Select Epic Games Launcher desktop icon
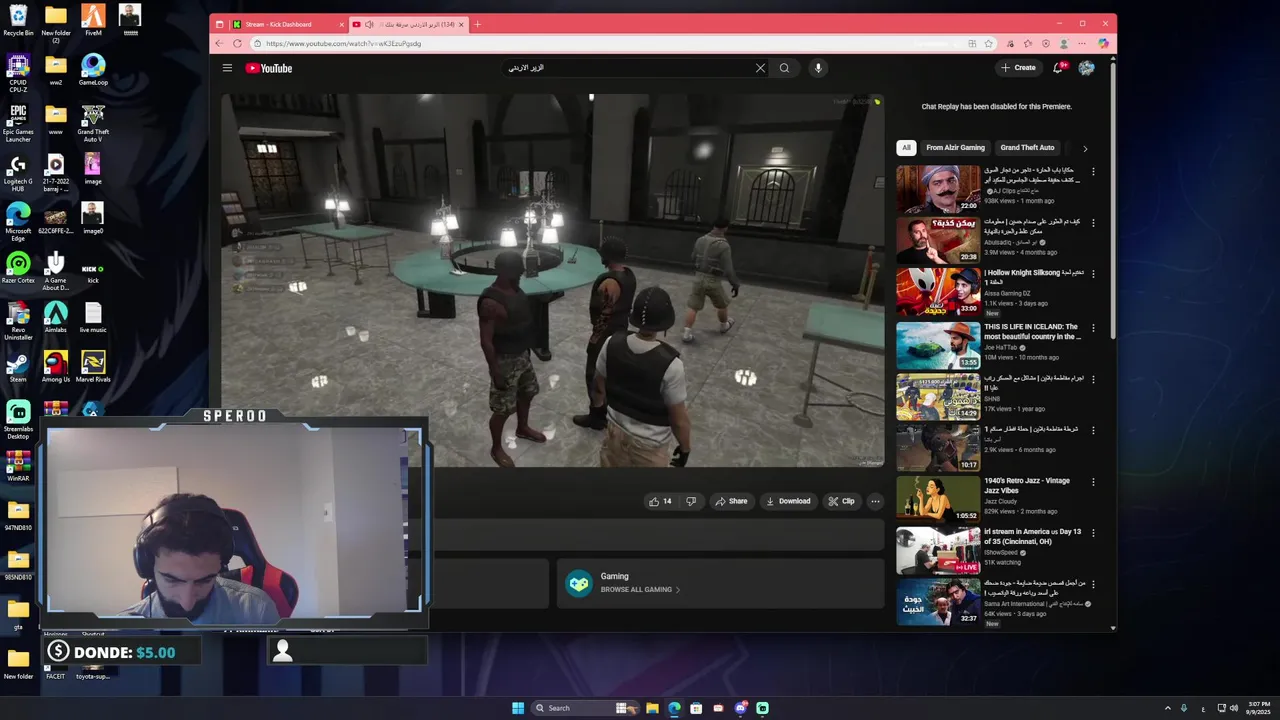Screen dimensions: 1280x720 click(18, 124)
